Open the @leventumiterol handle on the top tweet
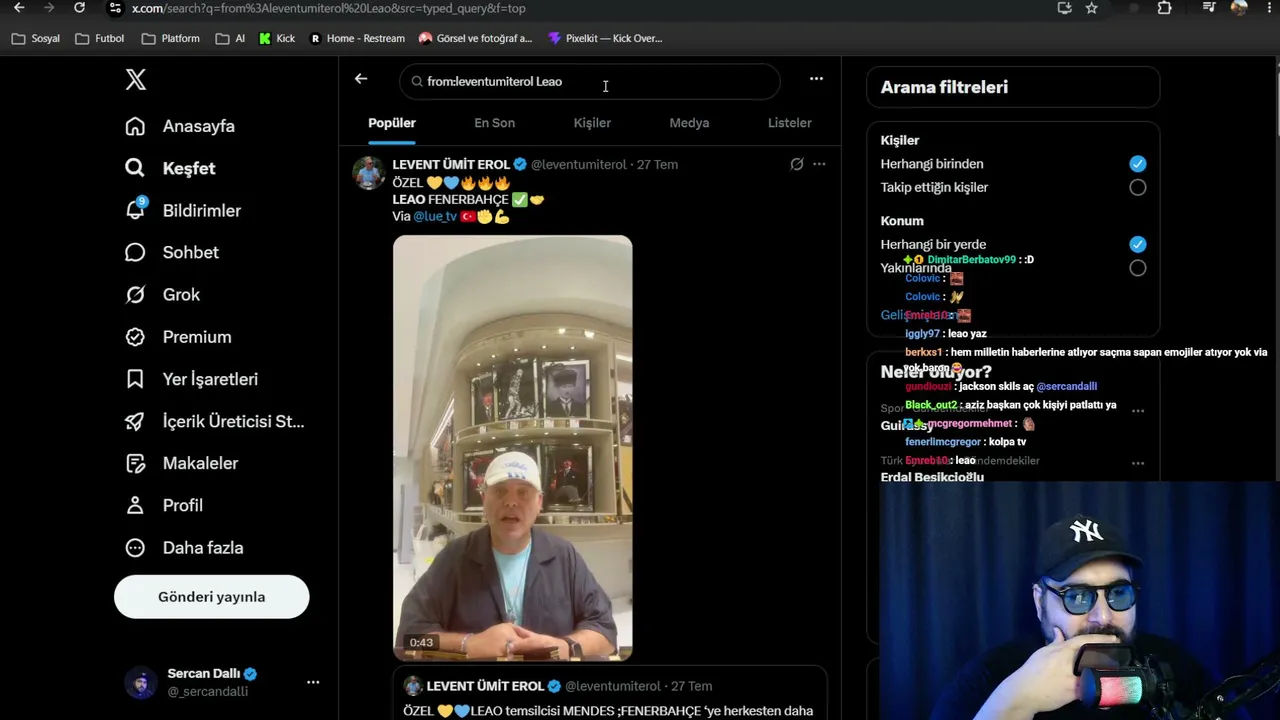This screenshot has height=720, width=1280. pos(579,164)
